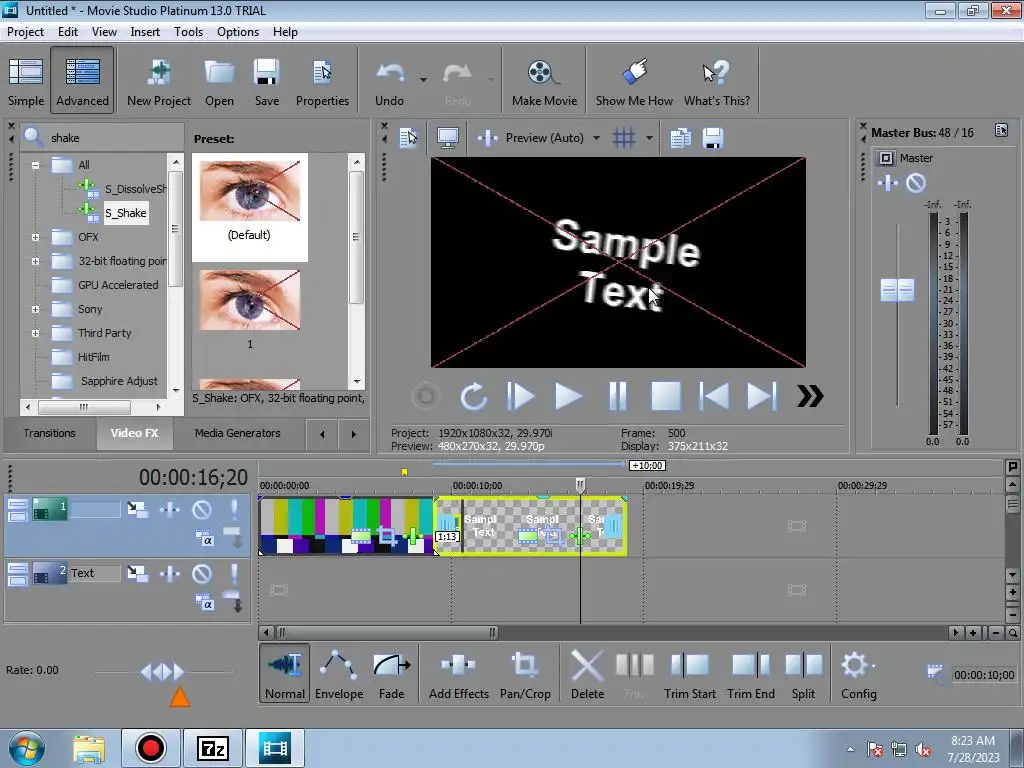Undo the last action
Screen dimensions: 1024x768
[390, 81]
